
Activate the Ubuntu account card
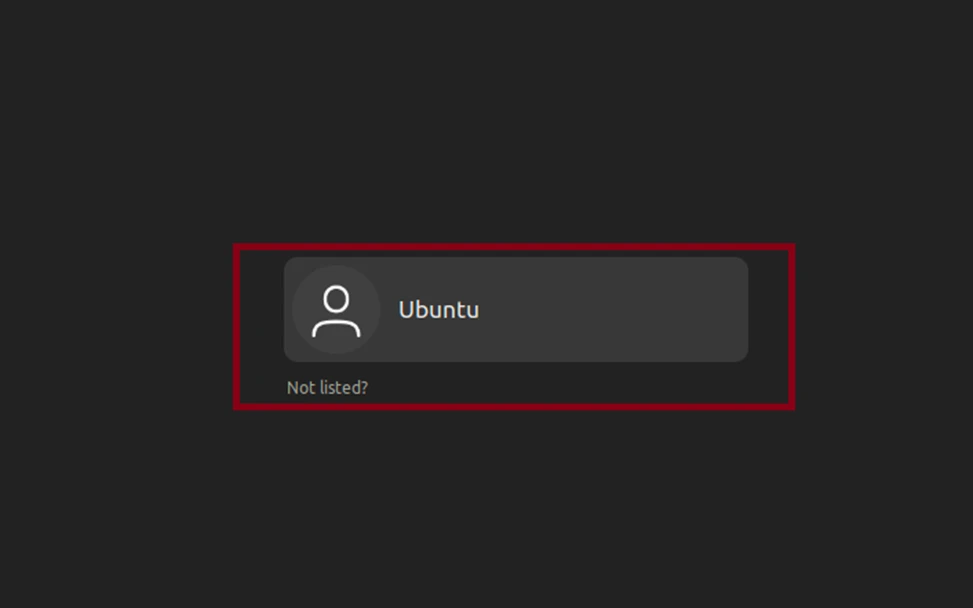(516, 309)
